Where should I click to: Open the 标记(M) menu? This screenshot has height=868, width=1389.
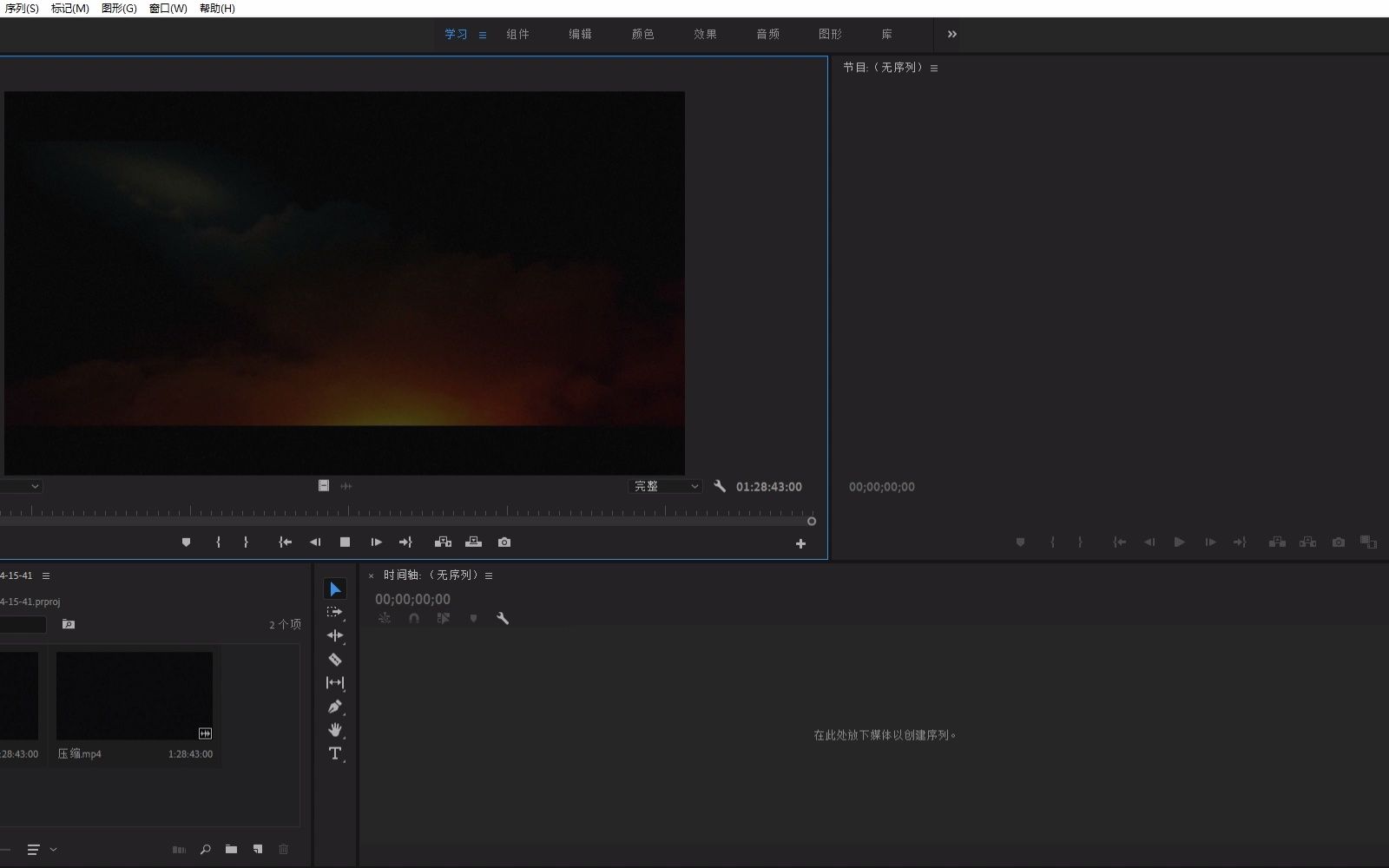point(70,9)
